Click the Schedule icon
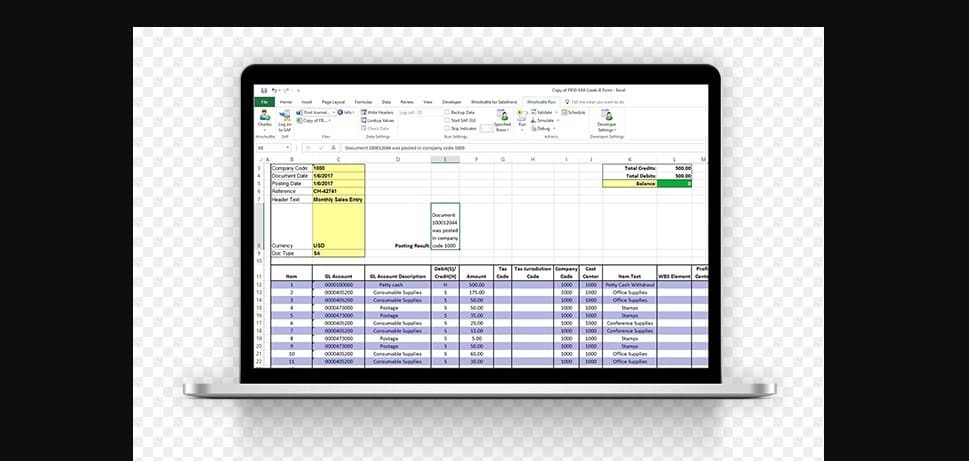The width and height of the screenshot is (969, 461). (x=574, y=113)
